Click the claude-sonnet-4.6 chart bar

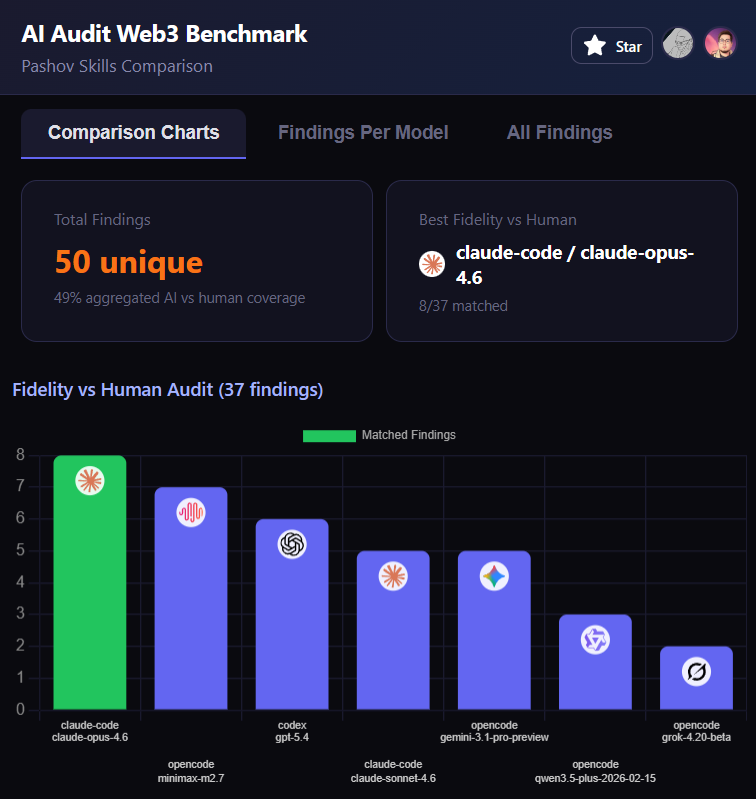tap(393, 630)
